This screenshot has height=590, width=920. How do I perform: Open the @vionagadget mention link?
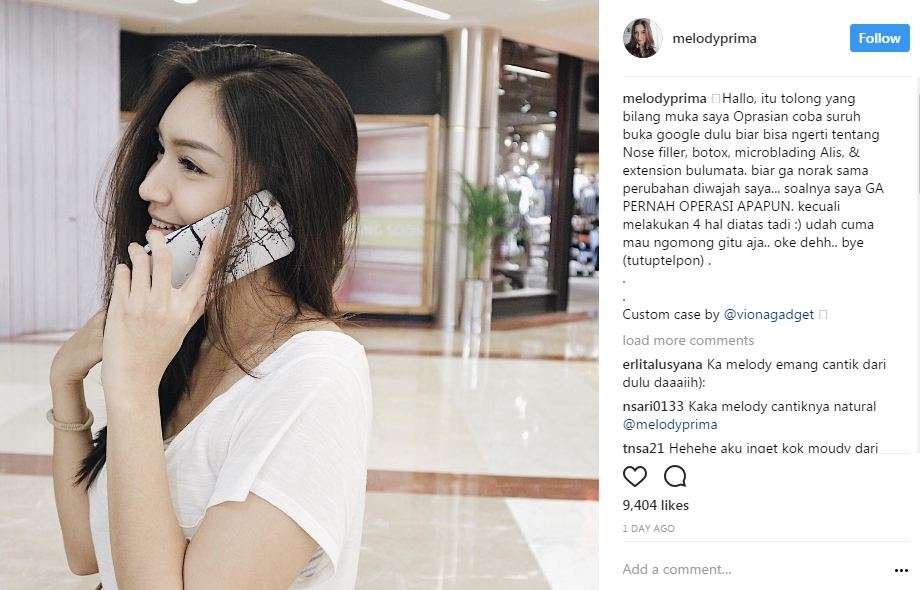769,314
